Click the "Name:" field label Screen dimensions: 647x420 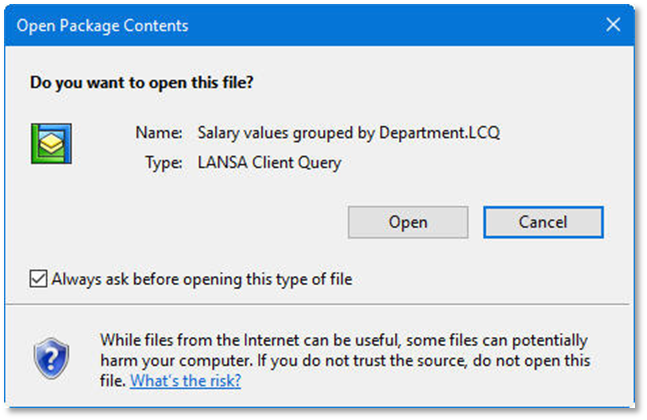point(159,132)
